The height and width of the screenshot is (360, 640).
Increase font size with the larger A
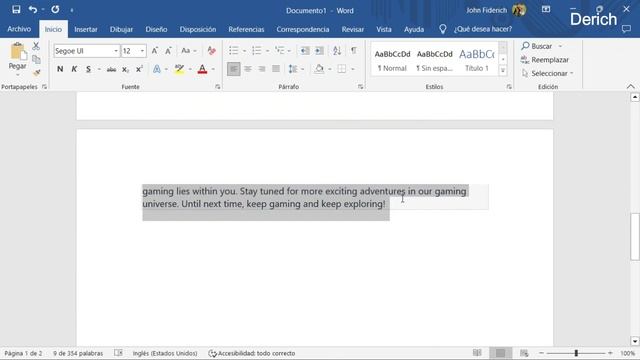pos(155,51)
